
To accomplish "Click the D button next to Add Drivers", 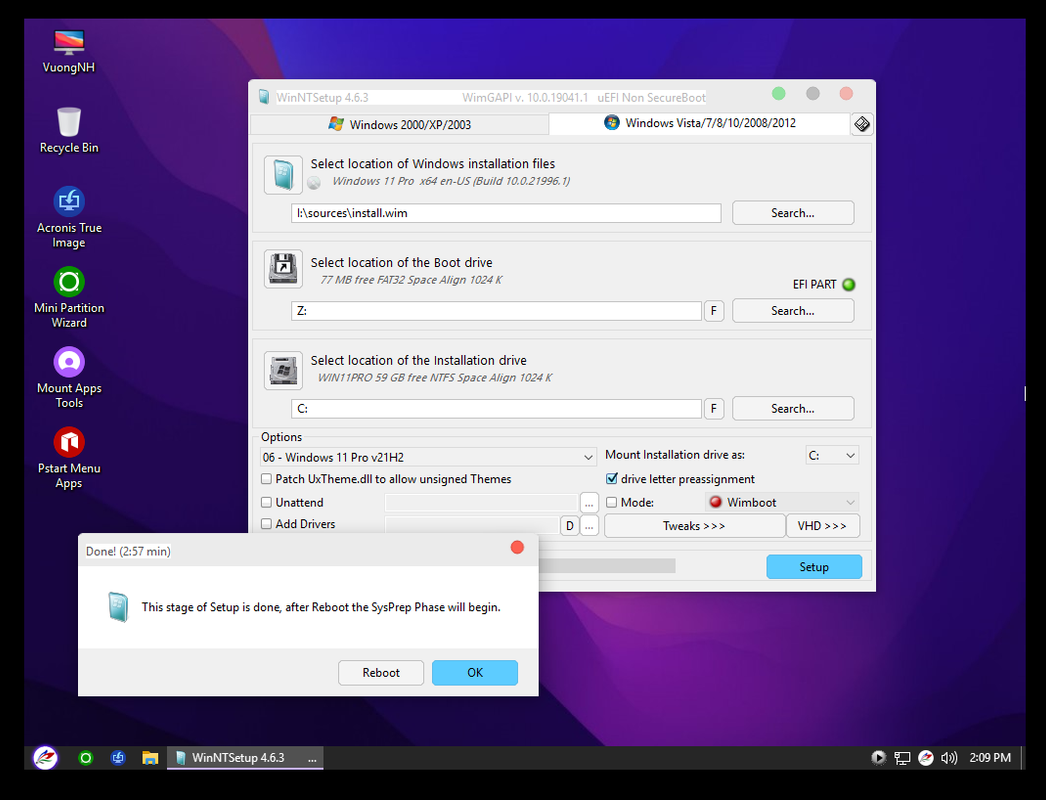I will pyautogui.click(x=570, y=526).
